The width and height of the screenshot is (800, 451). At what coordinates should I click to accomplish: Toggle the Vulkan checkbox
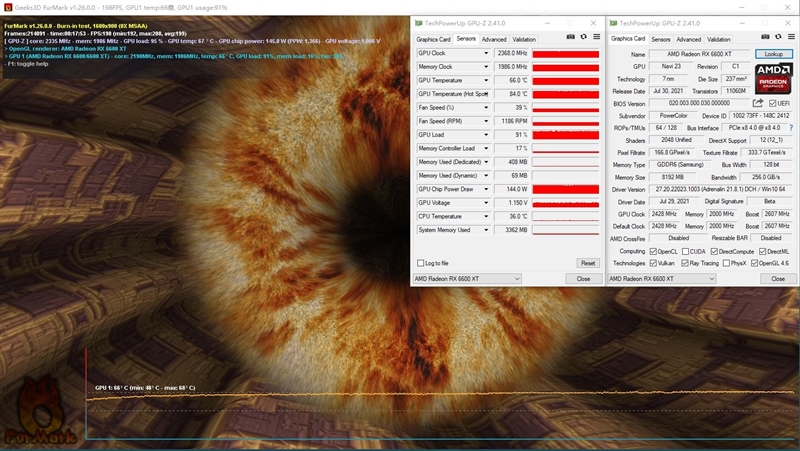tap(653, 263)
